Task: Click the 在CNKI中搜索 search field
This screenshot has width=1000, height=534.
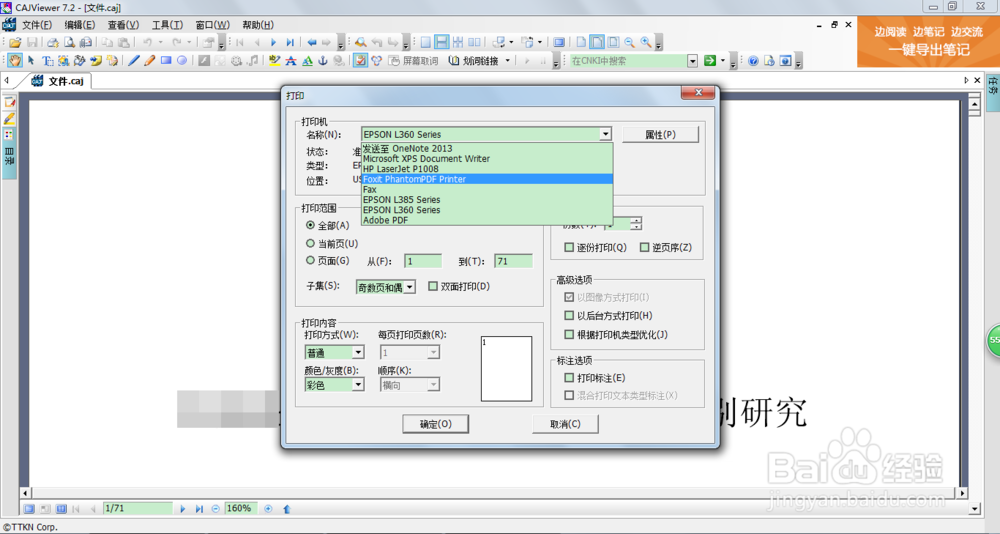Action: click(628, 61)
